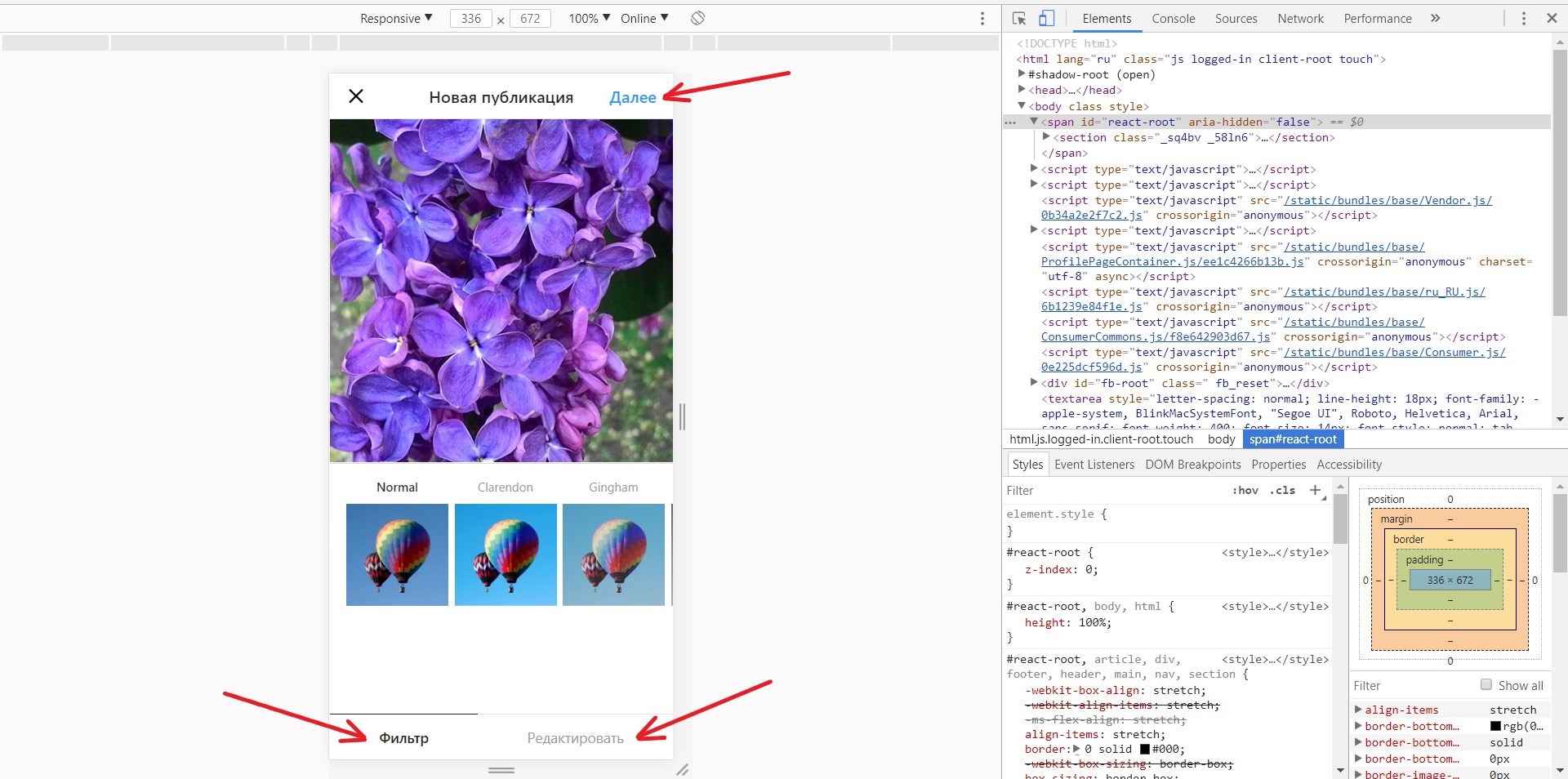The image size is (1568, 779).
Task: Expand the border shorthand triangle in styles
Action: click(1076, 749)
